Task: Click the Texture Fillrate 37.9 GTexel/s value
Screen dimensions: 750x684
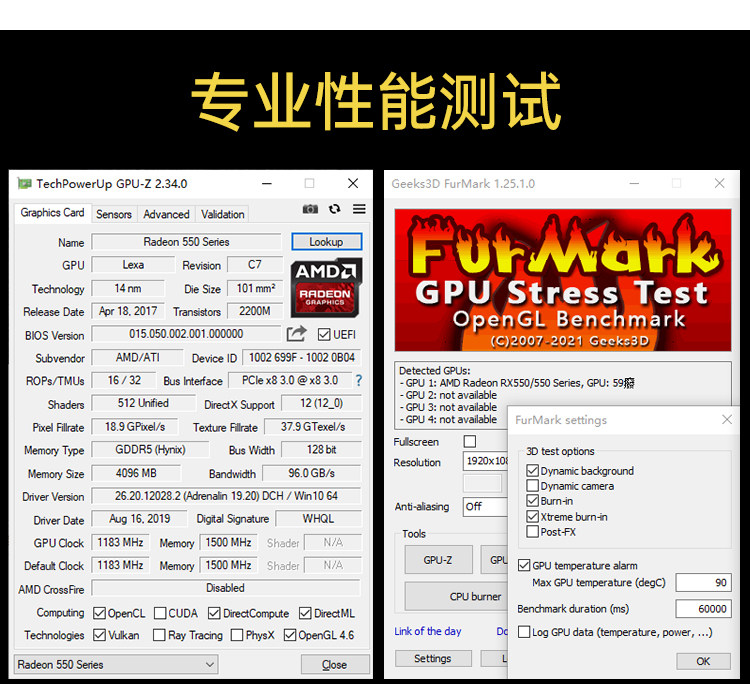Action: (313, 427)
